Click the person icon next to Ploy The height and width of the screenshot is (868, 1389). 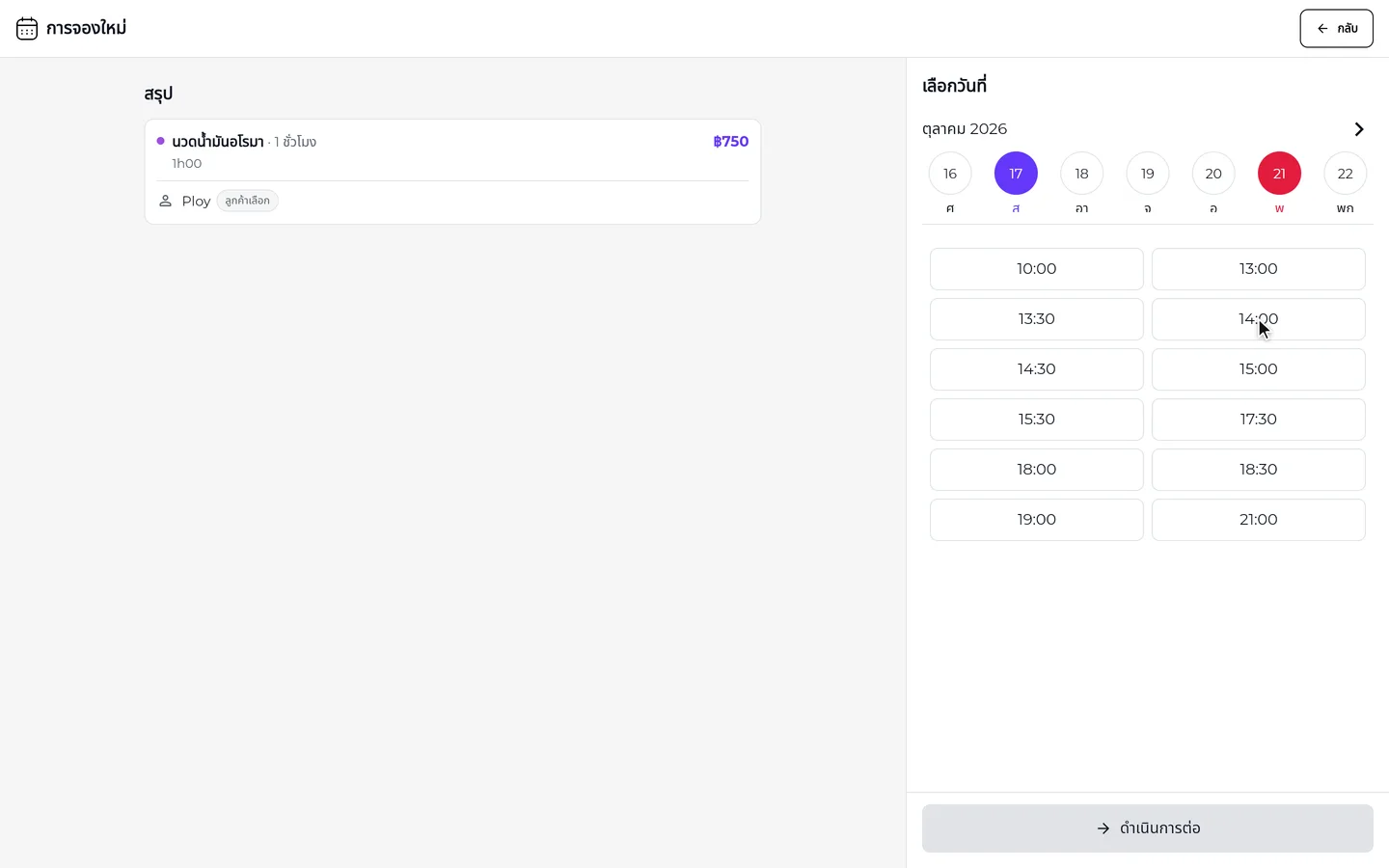click(165, 201)
